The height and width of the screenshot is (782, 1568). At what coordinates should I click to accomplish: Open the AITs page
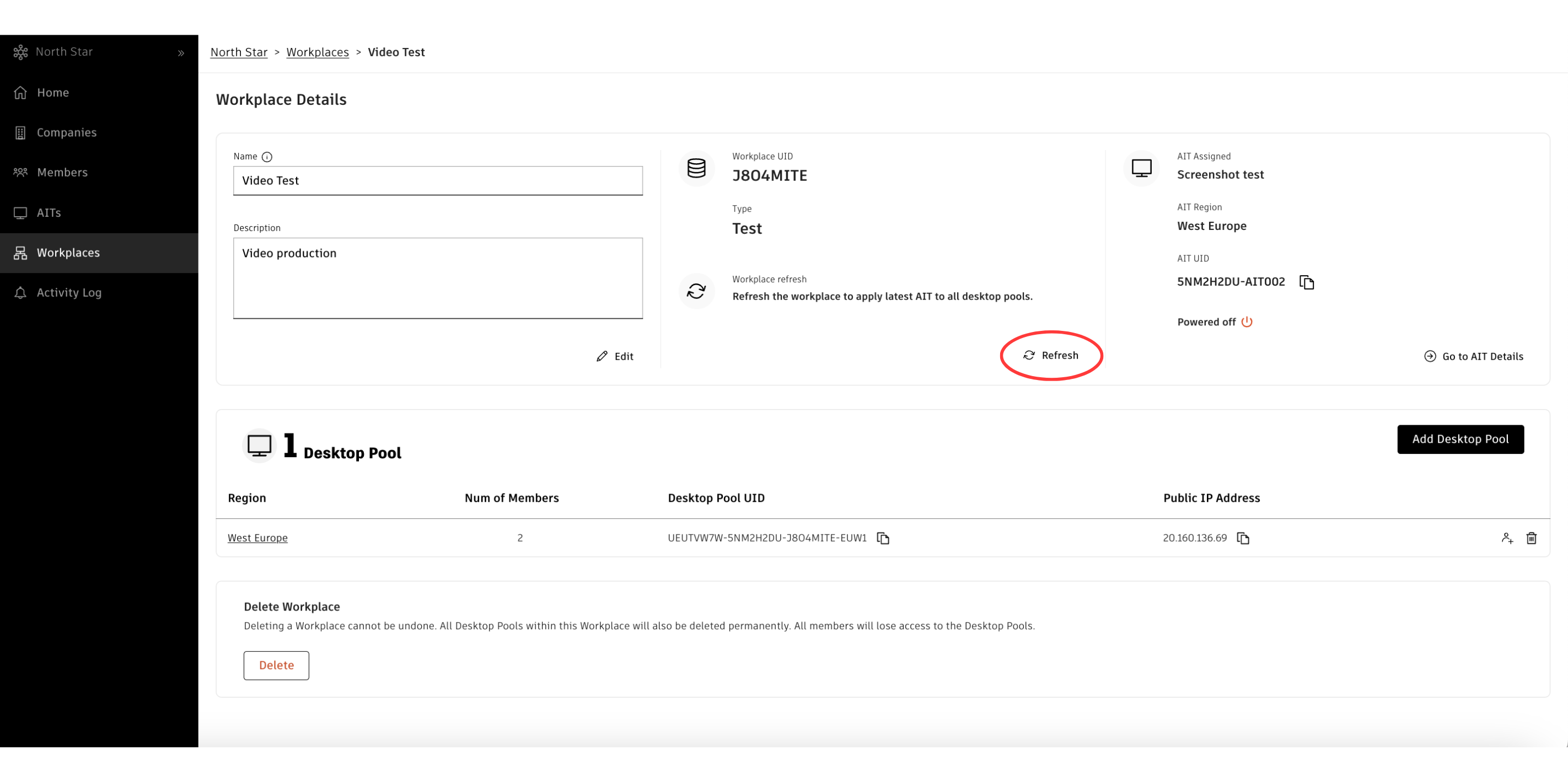(49, 212)
